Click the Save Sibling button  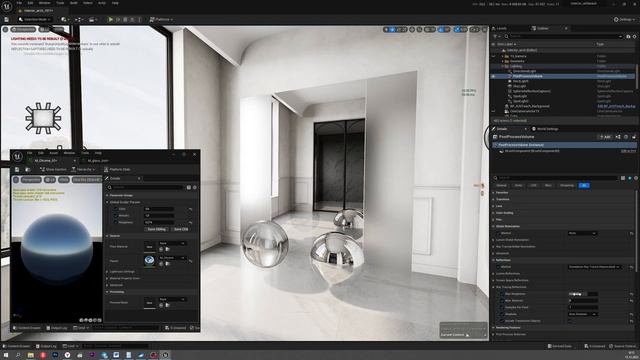pyautogui.click(x=156, y=229)
